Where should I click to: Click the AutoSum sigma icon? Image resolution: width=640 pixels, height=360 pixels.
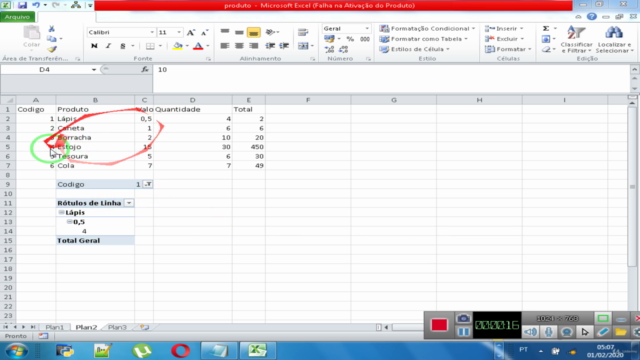546,28
